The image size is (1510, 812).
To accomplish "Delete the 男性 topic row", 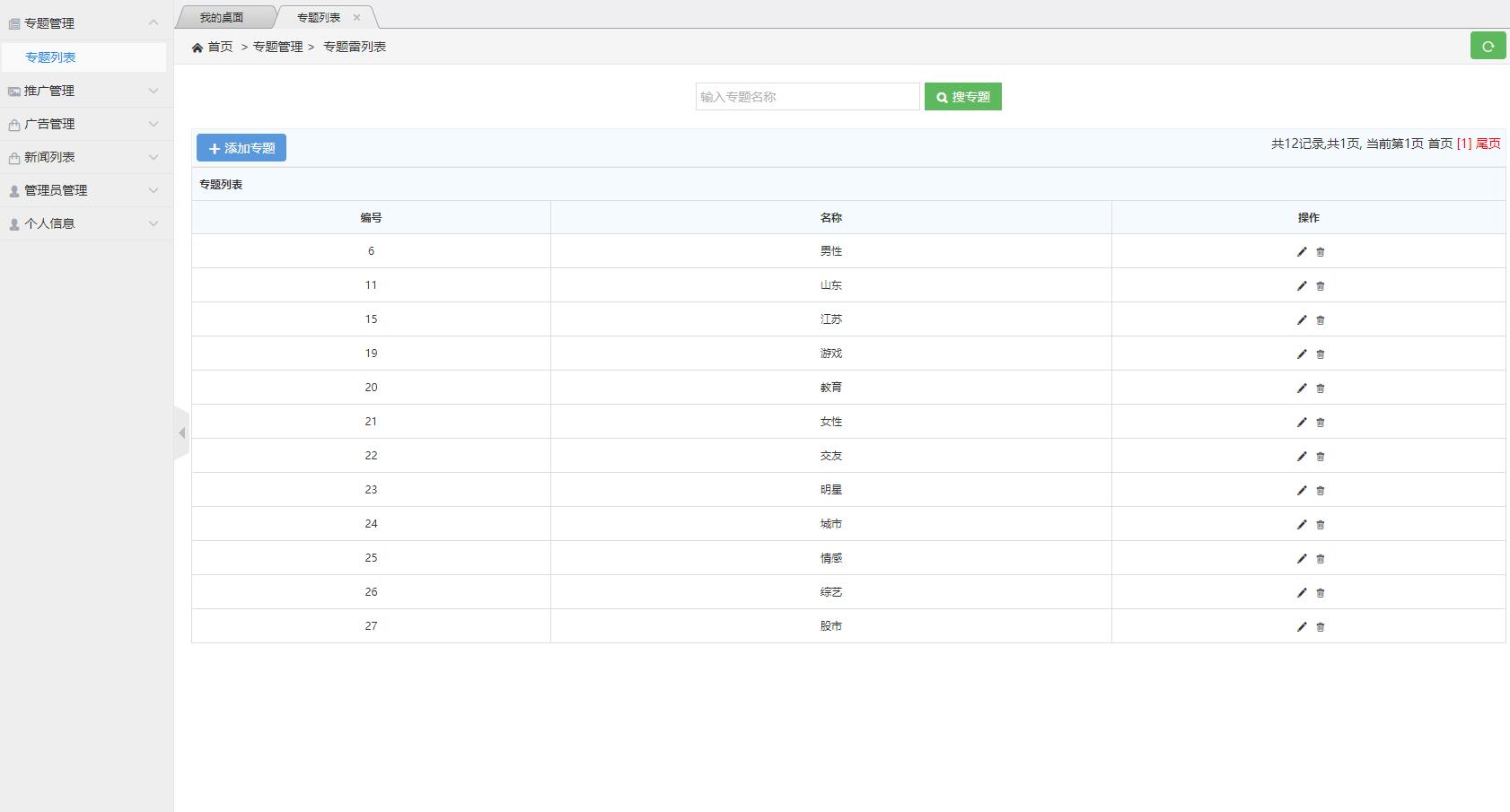I will pyautogui.click(x=1320, y=252).
